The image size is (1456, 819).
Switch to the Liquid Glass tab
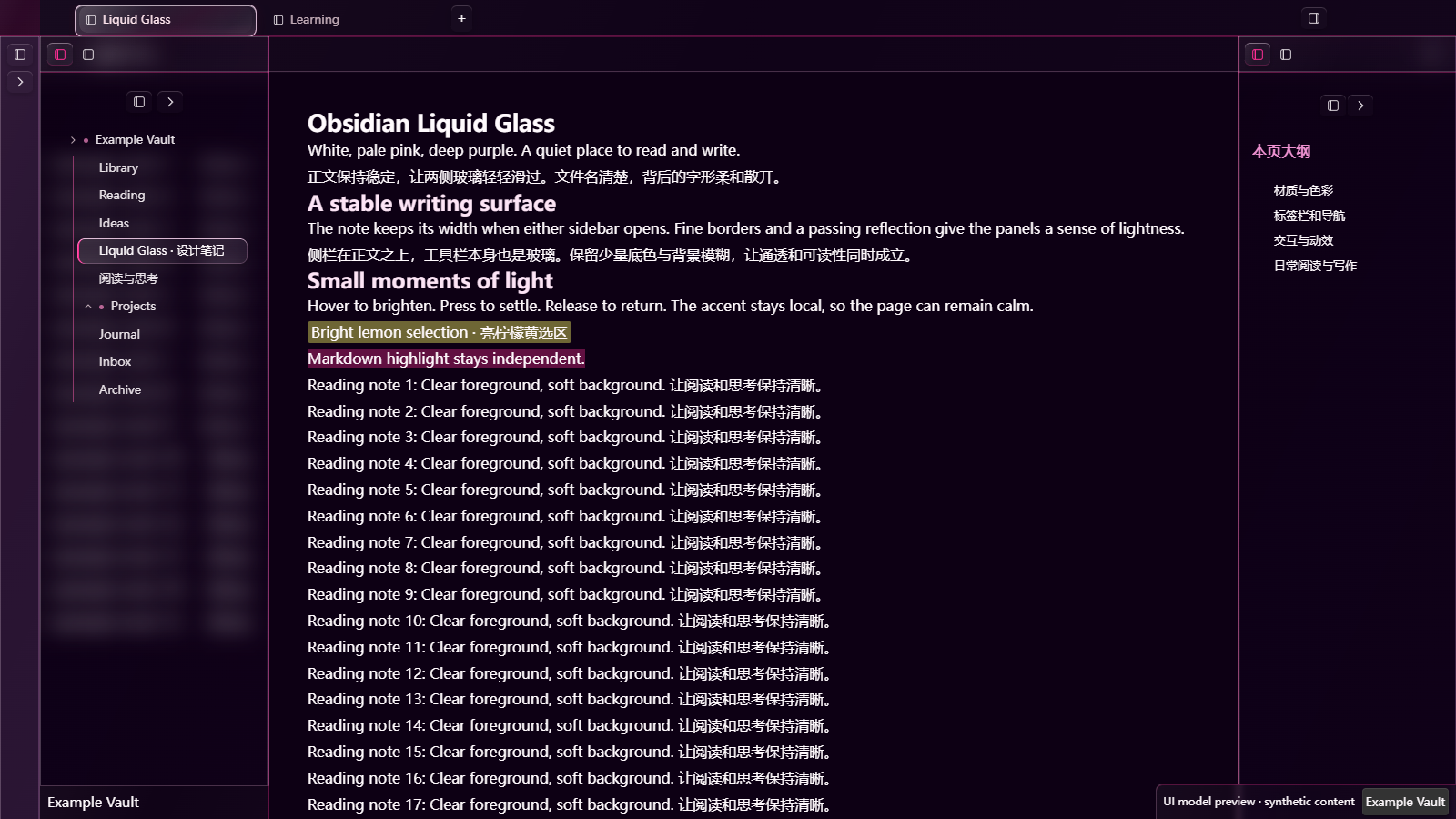point(166,20)
